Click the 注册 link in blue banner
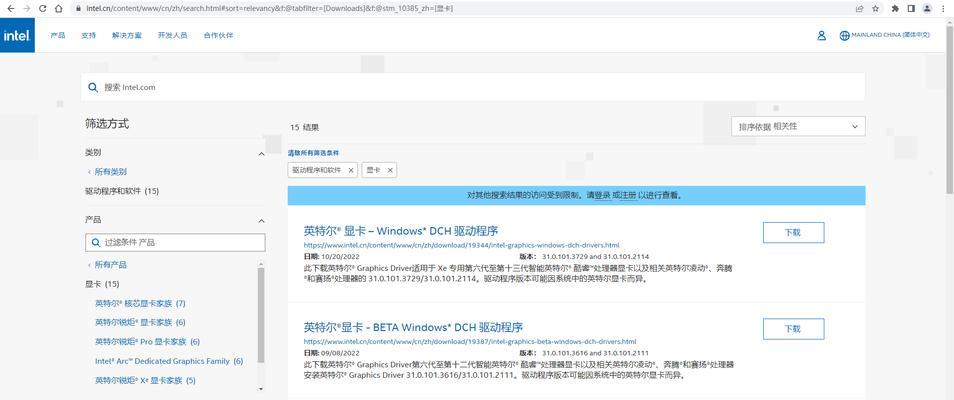Screen dimensions: 954x400 [628, 195]
